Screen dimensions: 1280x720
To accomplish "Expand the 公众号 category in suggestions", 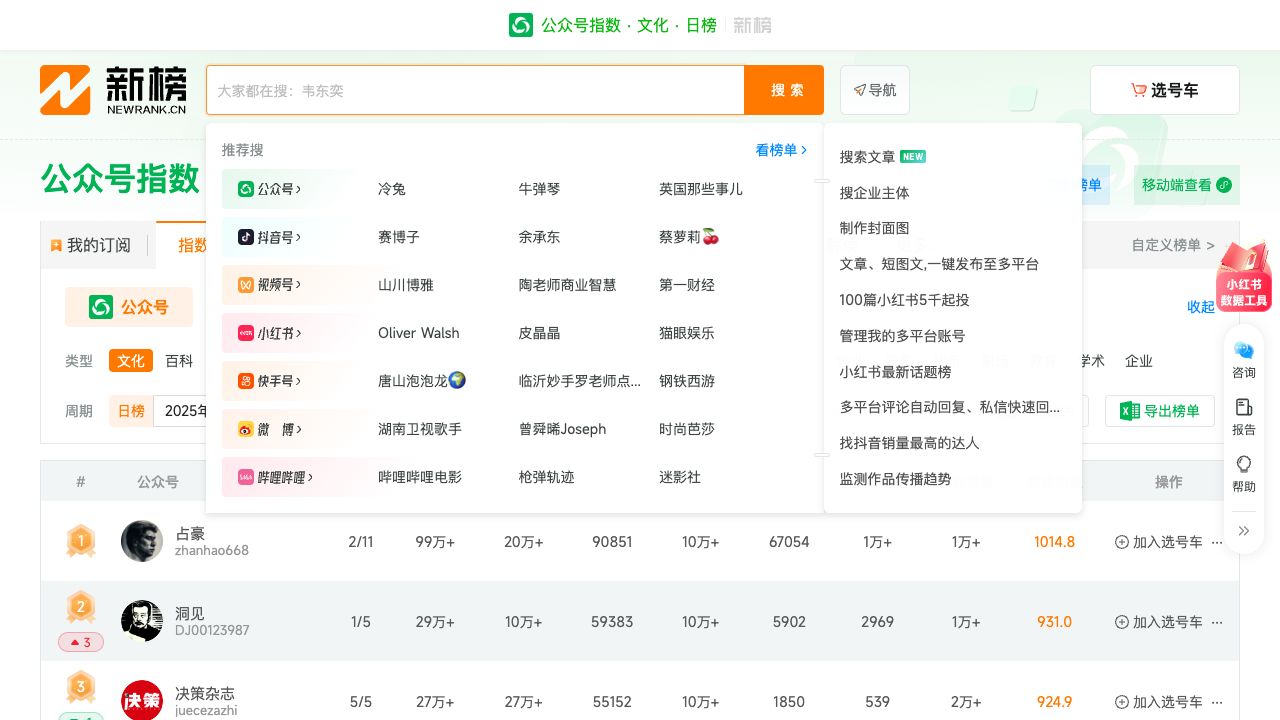I will (270, 189).
